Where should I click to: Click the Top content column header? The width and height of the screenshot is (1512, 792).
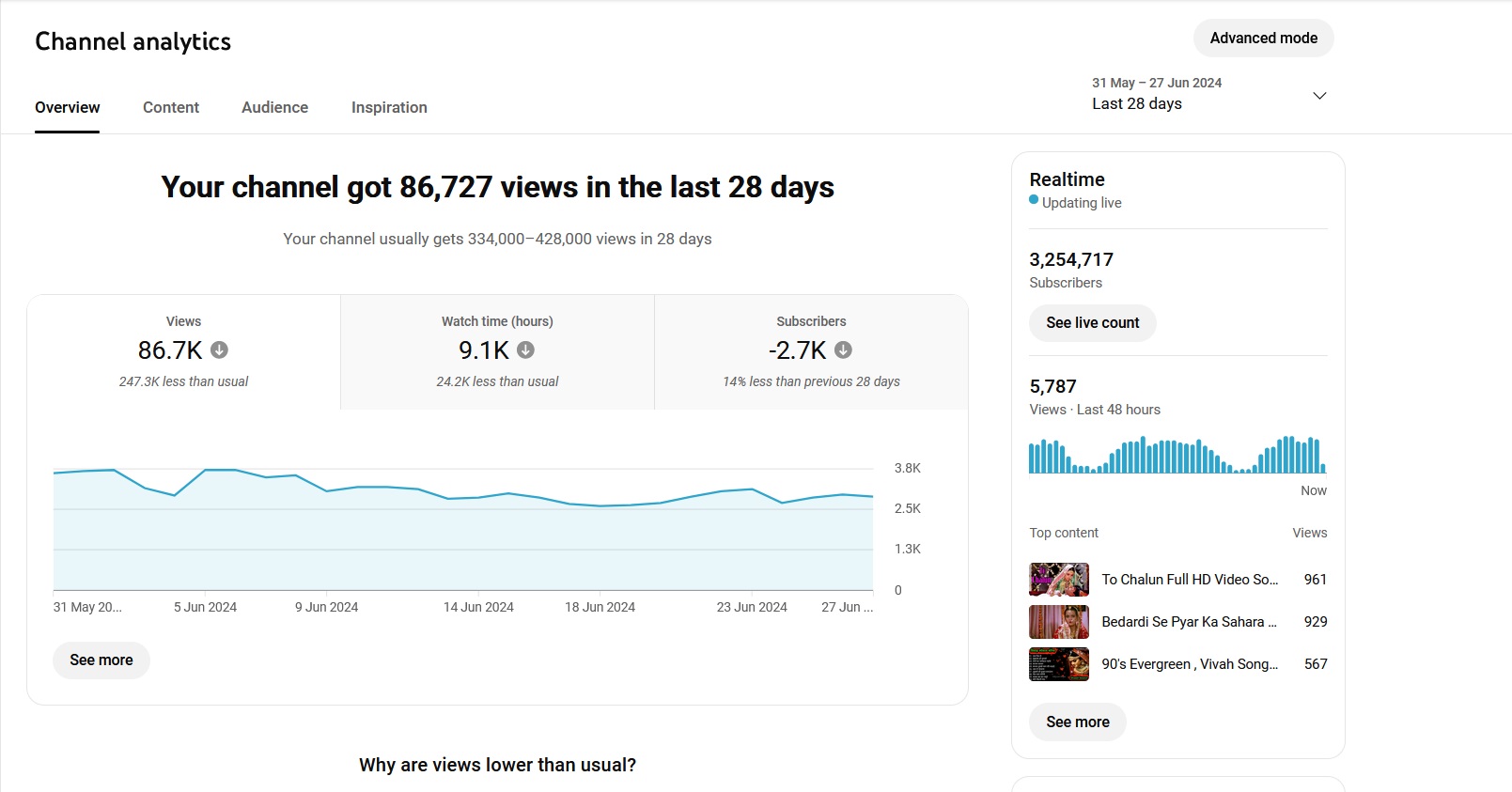coord(1064,533)
